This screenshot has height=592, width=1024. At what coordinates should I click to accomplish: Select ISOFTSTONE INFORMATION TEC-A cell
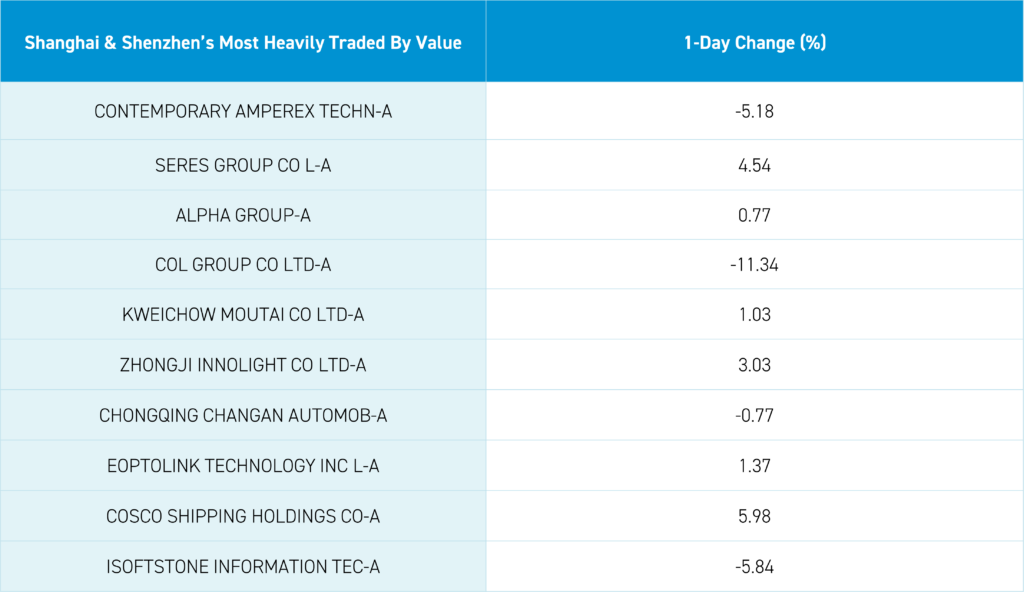(243, 567)
